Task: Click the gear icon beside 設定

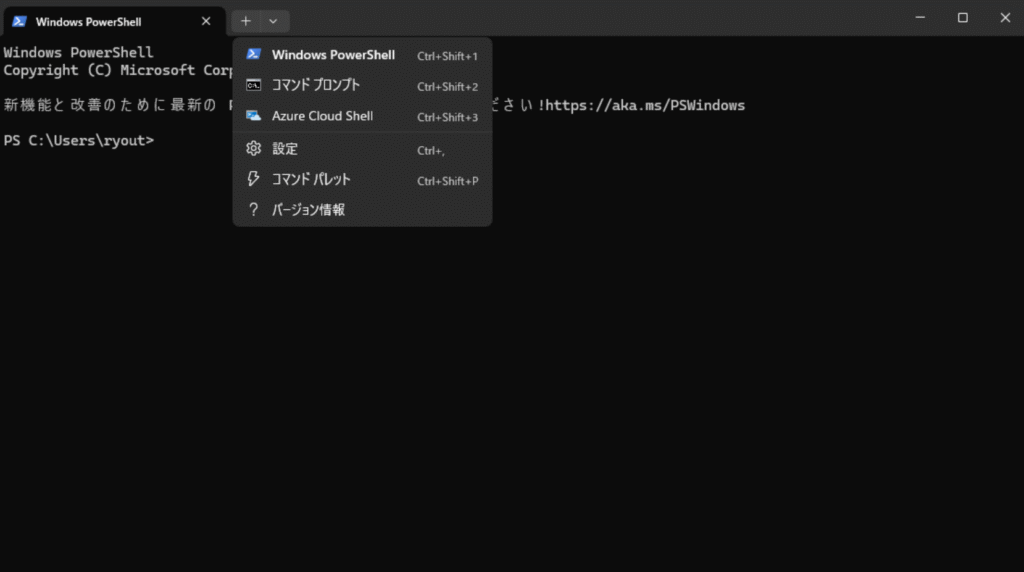Action: click(254, 149)
